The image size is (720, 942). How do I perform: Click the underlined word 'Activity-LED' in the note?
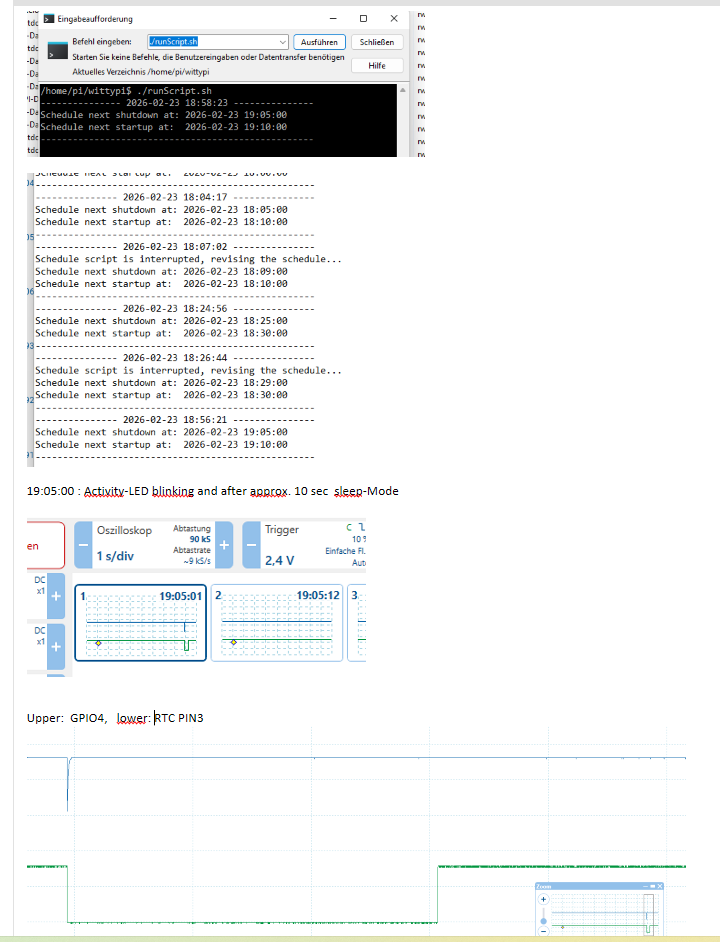coord(117,491)
